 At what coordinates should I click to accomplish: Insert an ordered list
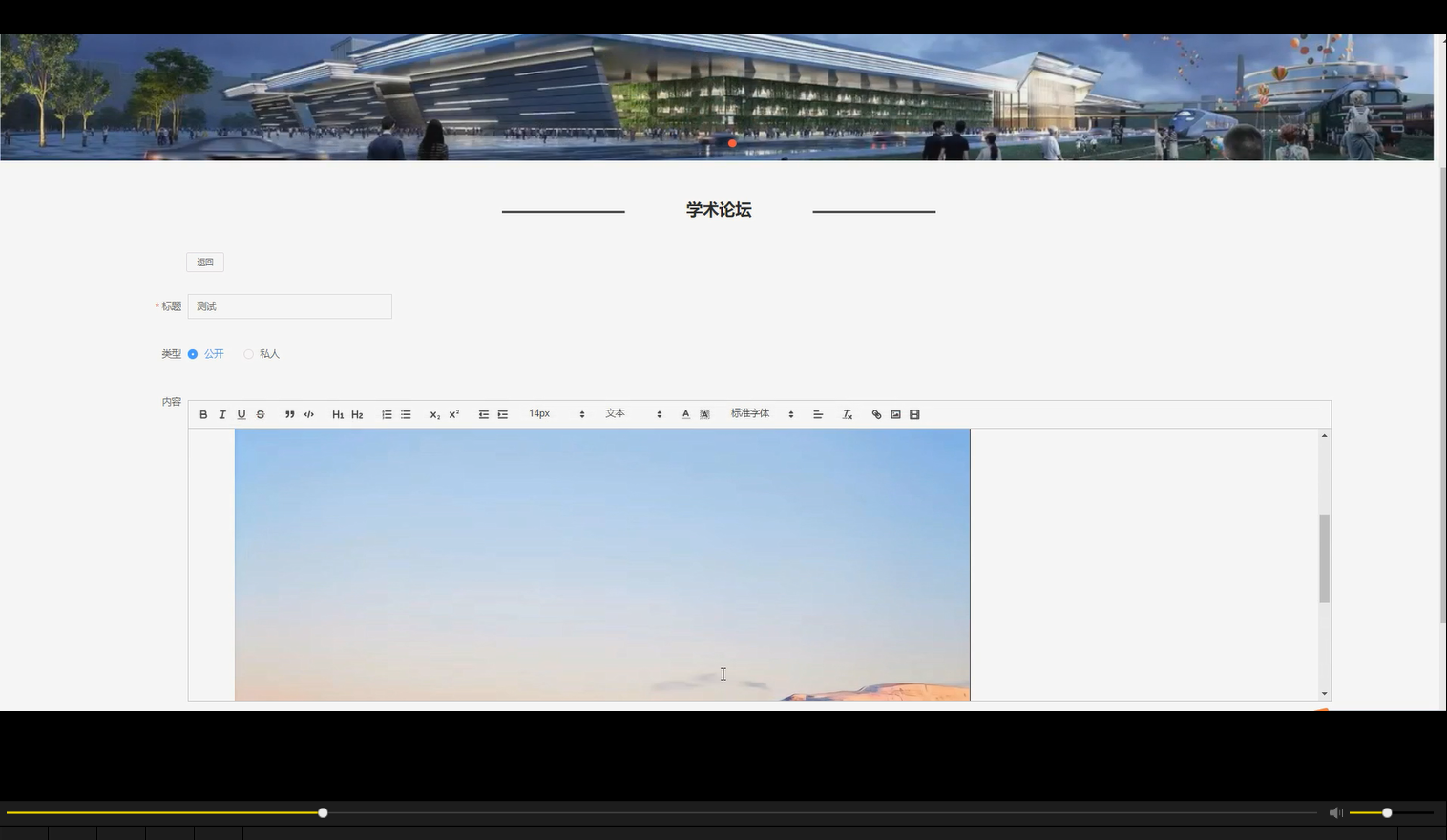pyautogui.click(x=387, y=413)
